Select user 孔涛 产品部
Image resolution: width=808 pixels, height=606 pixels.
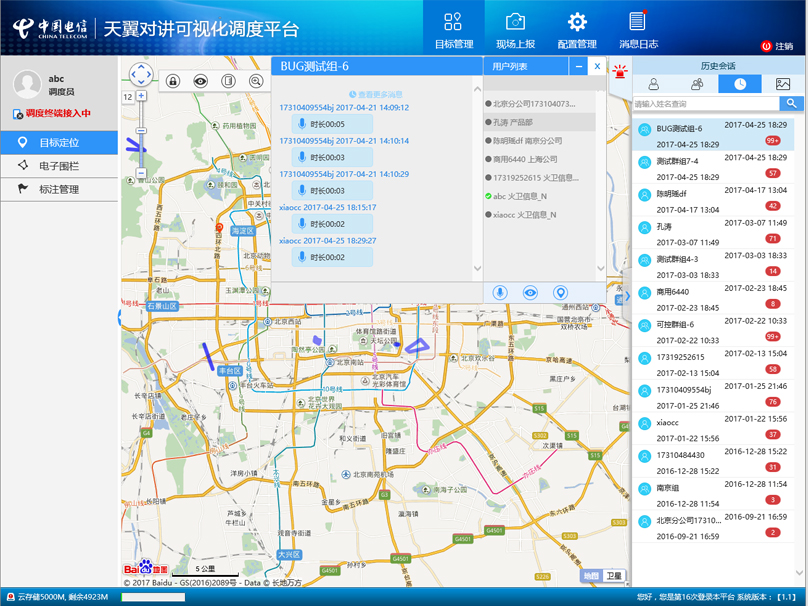[x=540, y=122]
